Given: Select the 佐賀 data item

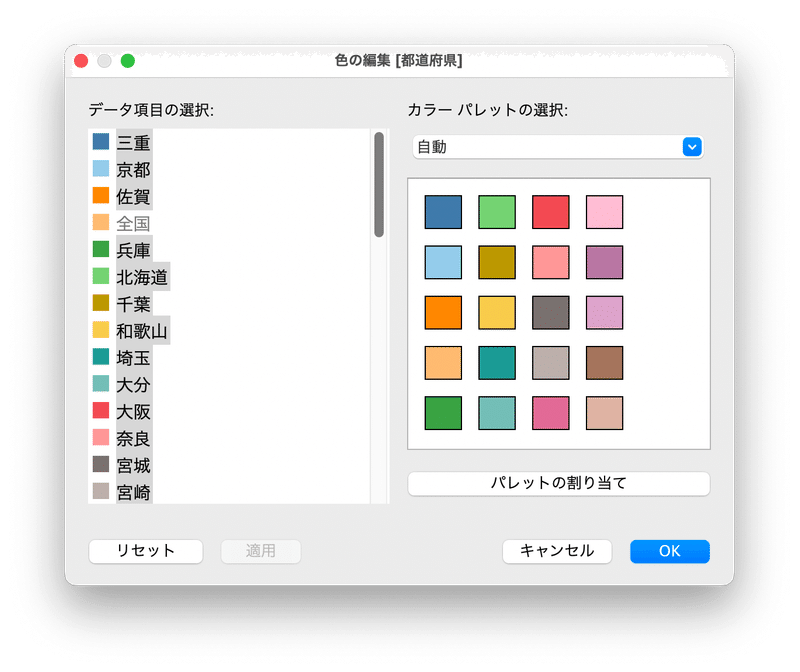Looking at the screenshot, I should pyautogui.click(x=134, y=196).
